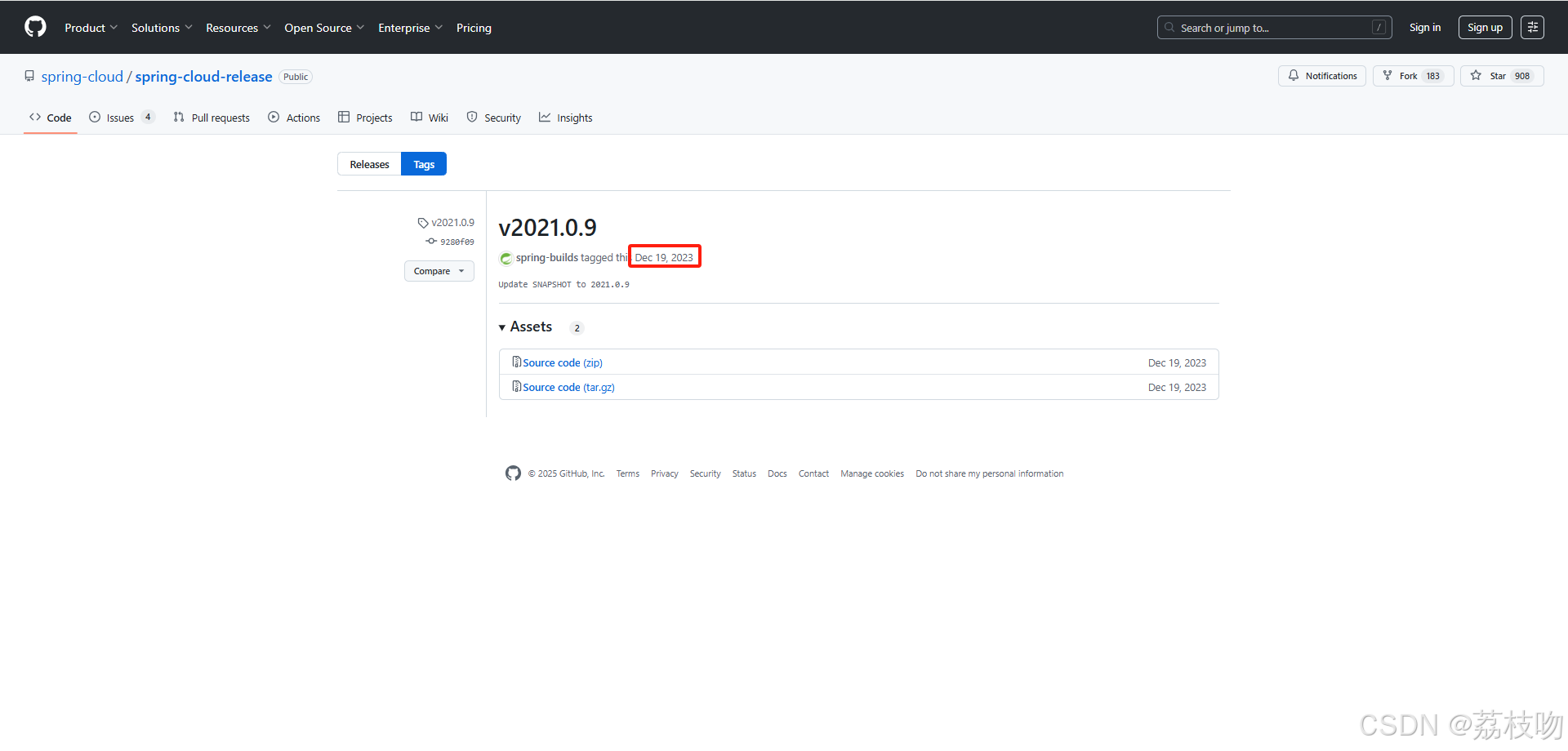Click the Notifications bell button
Screen dimensions: 1568x751
[1321, 76]
